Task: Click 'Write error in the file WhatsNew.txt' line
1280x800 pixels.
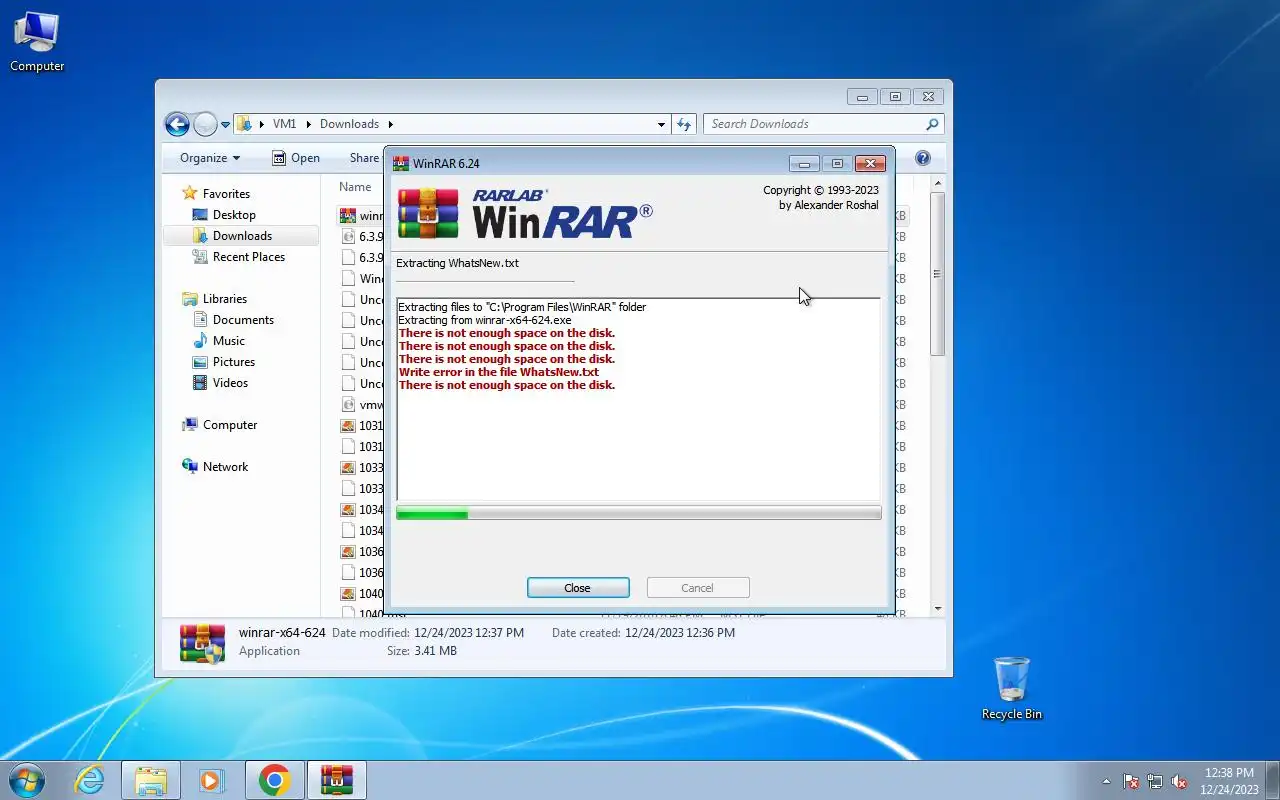Action: (x=498, y=372)
